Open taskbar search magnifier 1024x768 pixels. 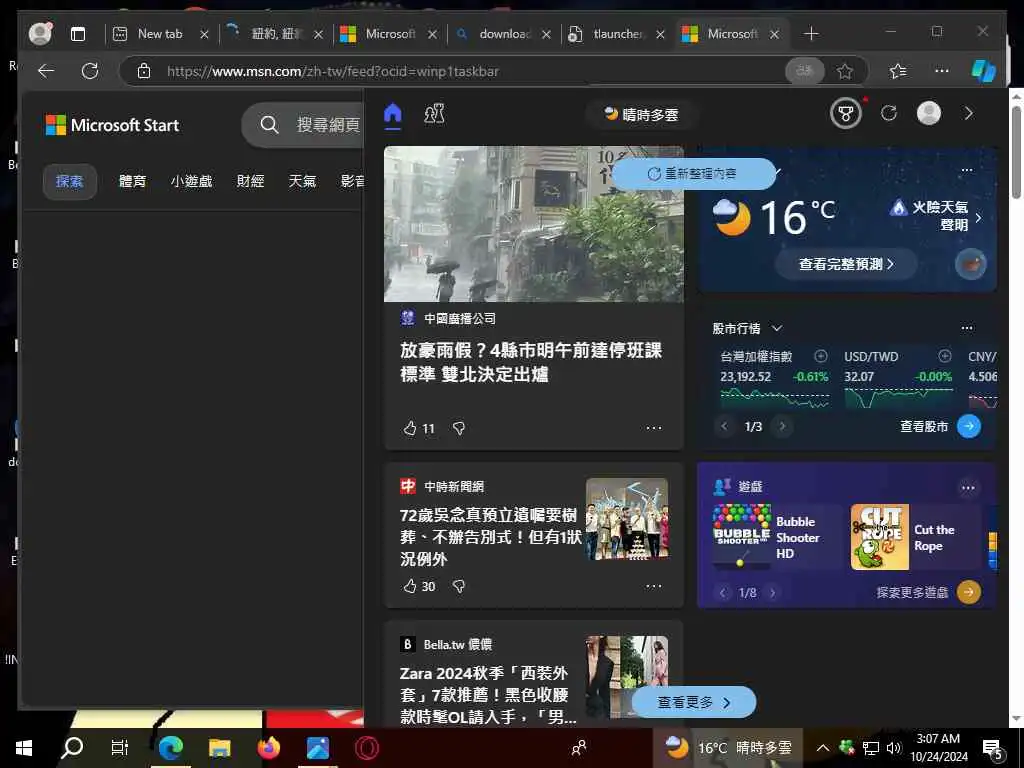pos(72,748)
